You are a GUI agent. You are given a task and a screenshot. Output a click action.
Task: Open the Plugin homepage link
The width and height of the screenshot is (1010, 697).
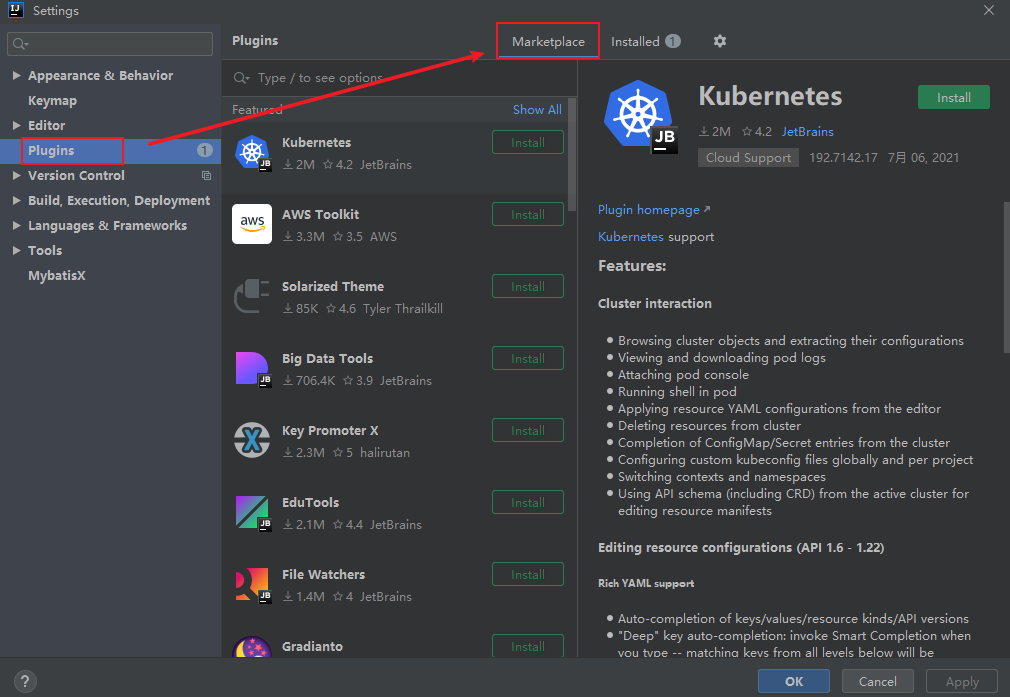(654, 209)
